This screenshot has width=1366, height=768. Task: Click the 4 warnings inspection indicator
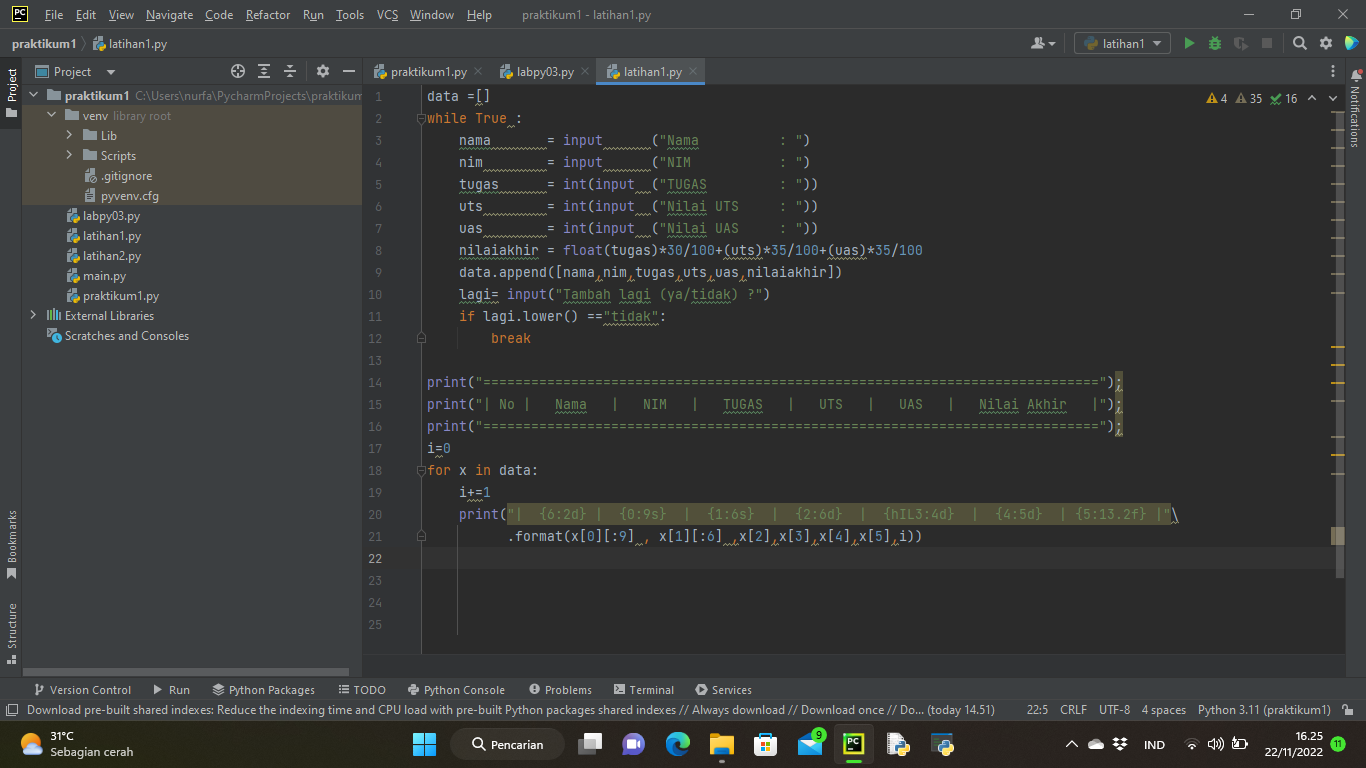point(1219,98)
